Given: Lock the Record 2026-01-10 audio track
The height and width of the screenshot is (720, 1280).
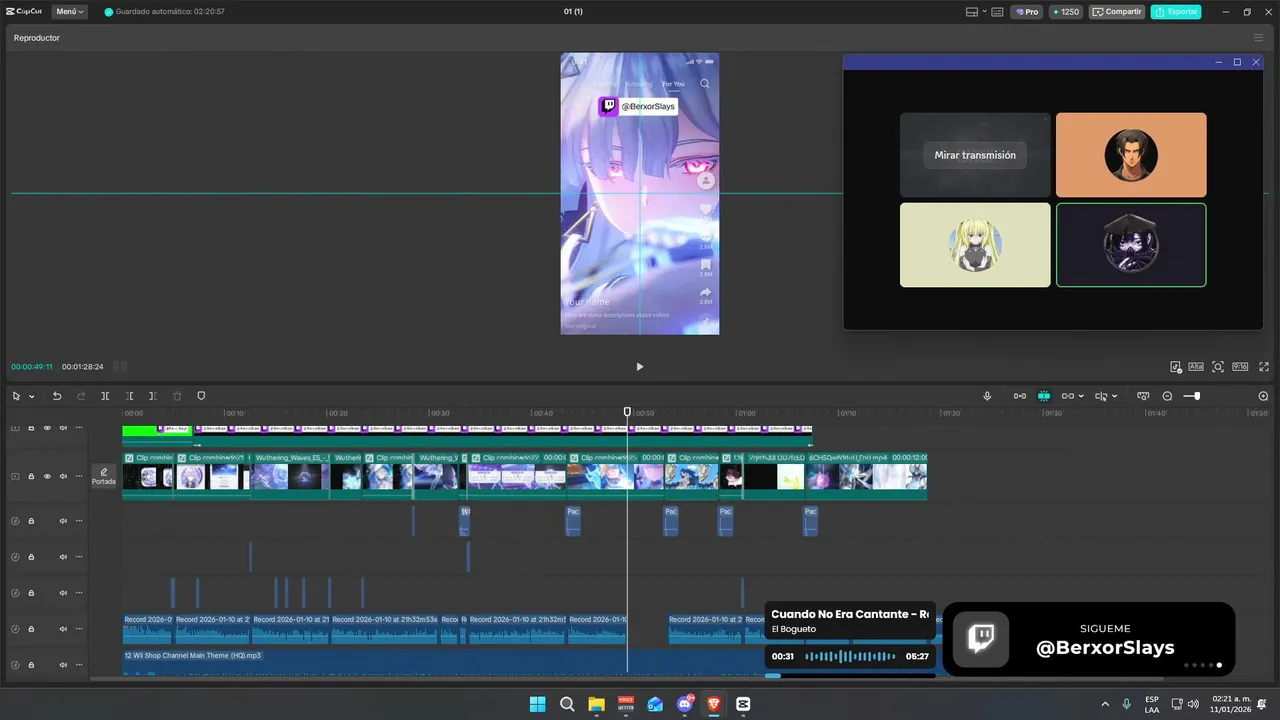Looking at the screenshot, I should coord(31,629).
